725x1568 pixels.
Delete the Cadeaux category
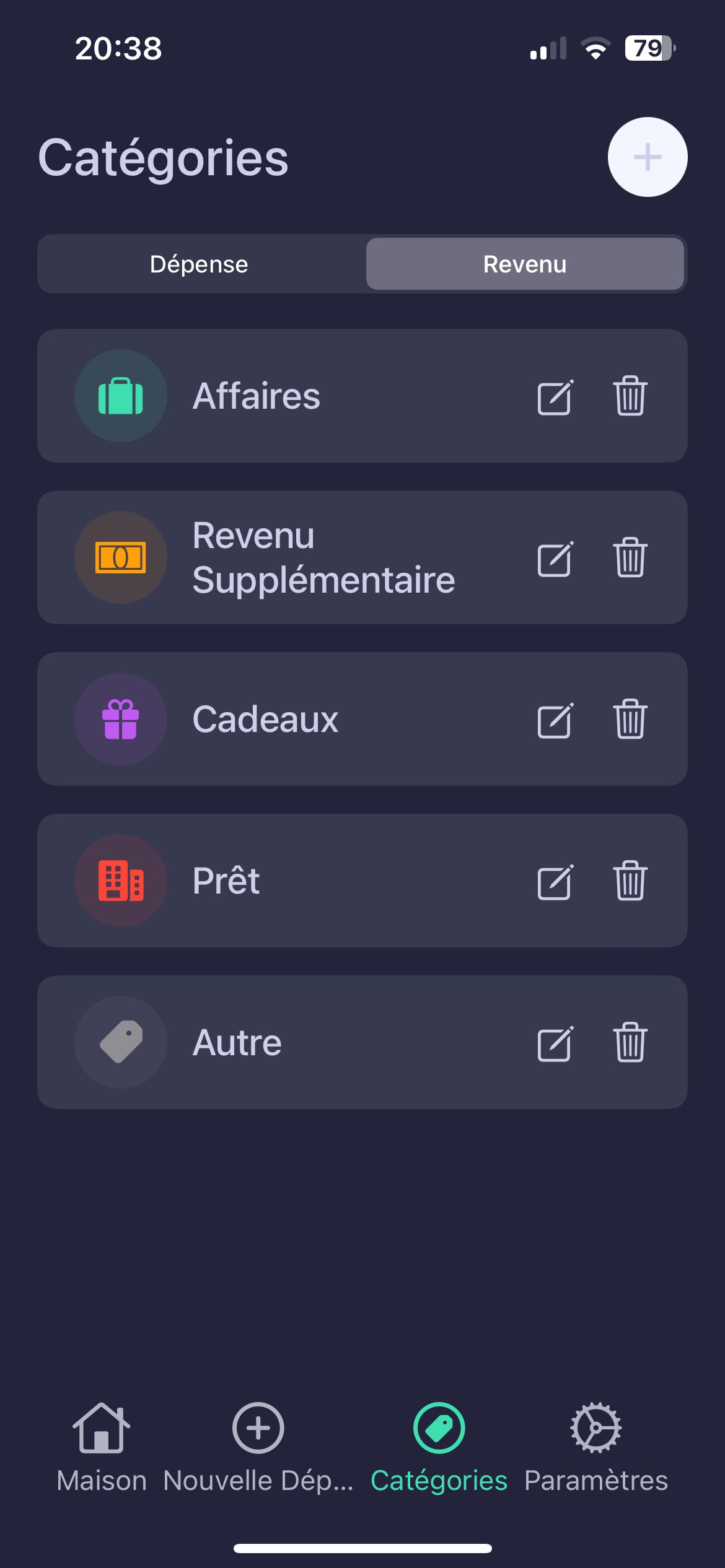[x=630, y=719]
